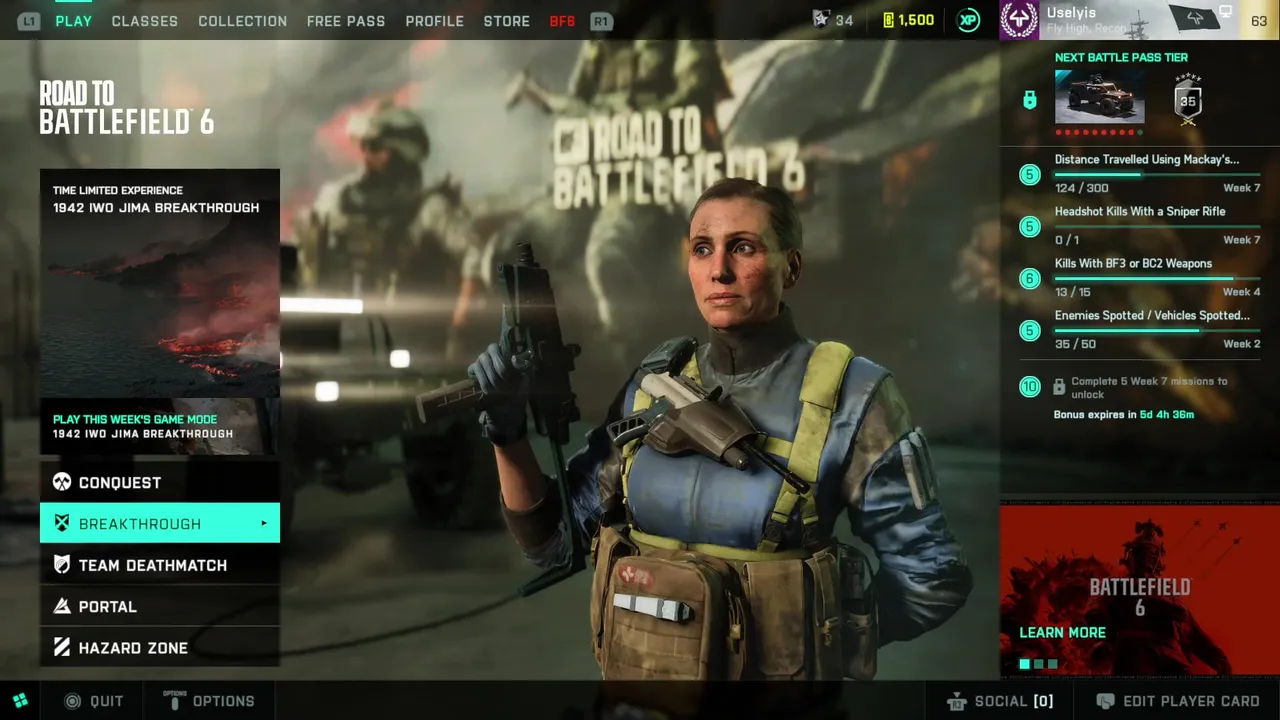This screenshot has width=1280, height=720.
Task: Click the second carousel dot on promo banner
Action: click(x=1038, y=664)
